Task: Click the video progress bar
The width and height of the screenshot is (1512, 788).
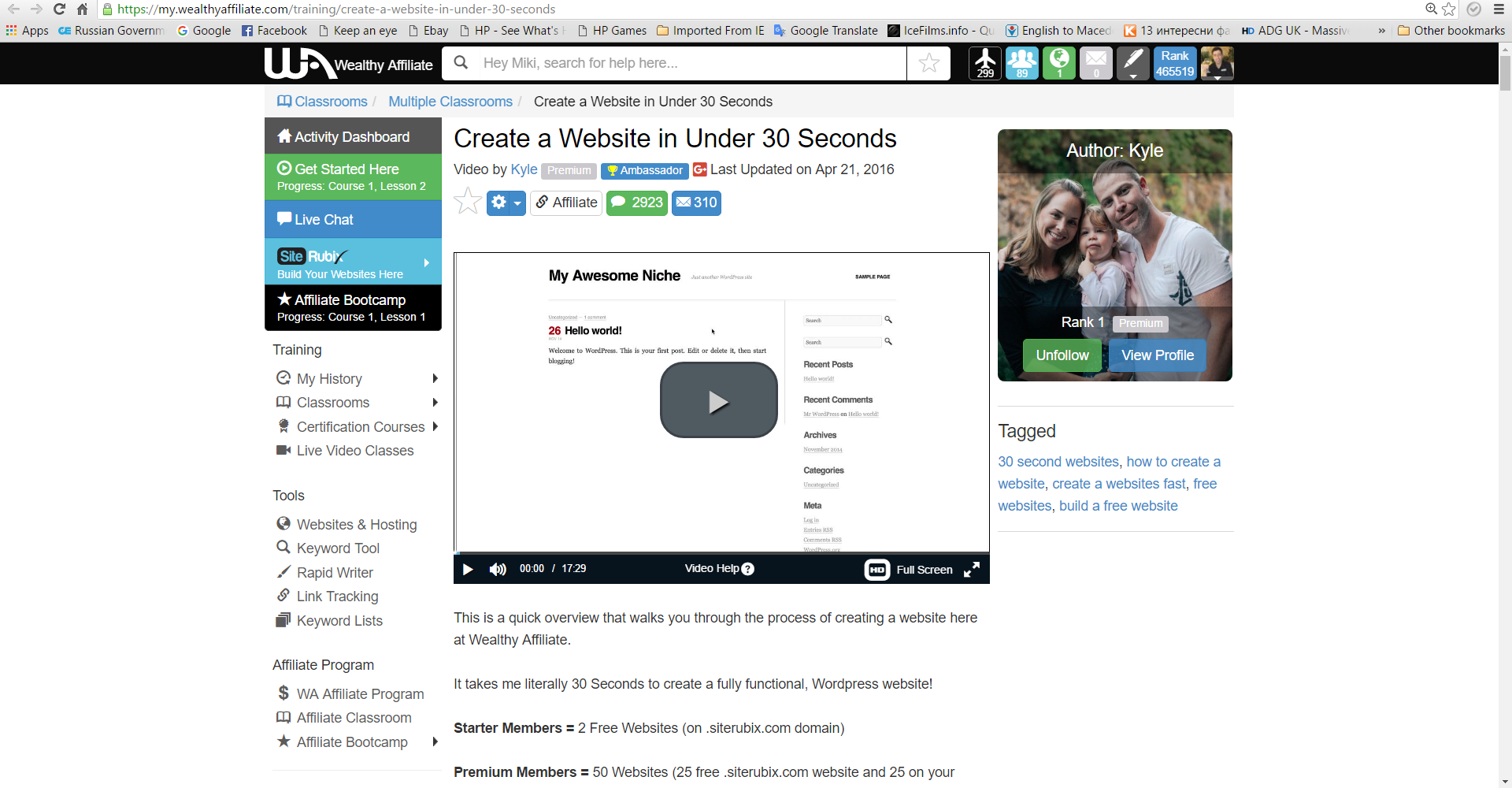Action: [721, 553]
